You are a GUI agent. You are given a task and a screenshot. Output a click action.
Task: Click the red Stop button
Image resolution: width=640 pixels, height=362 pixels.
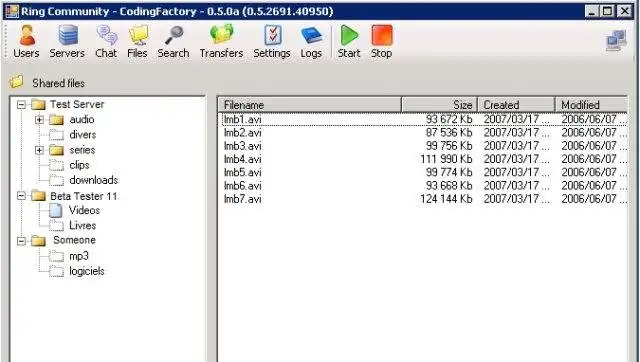(x=382, y=42)
